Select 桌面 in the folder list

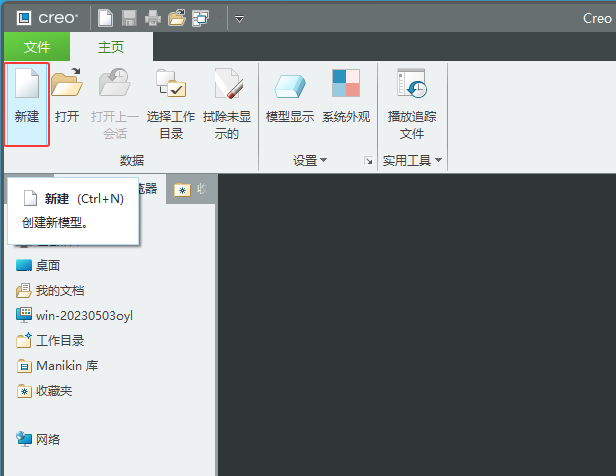[x=38, y=265]
